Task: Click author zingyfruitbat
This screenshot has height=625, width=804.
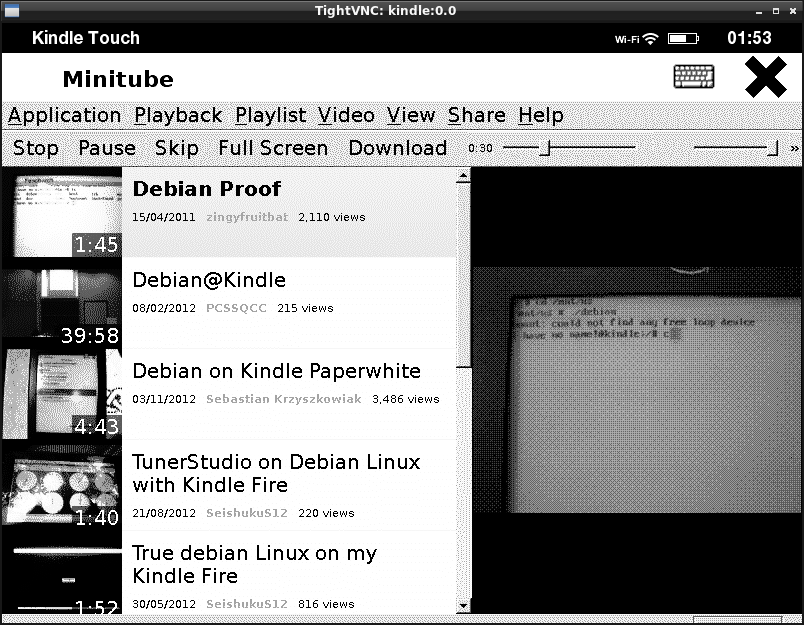Action: pyautogui.click(x=247, y=217)
